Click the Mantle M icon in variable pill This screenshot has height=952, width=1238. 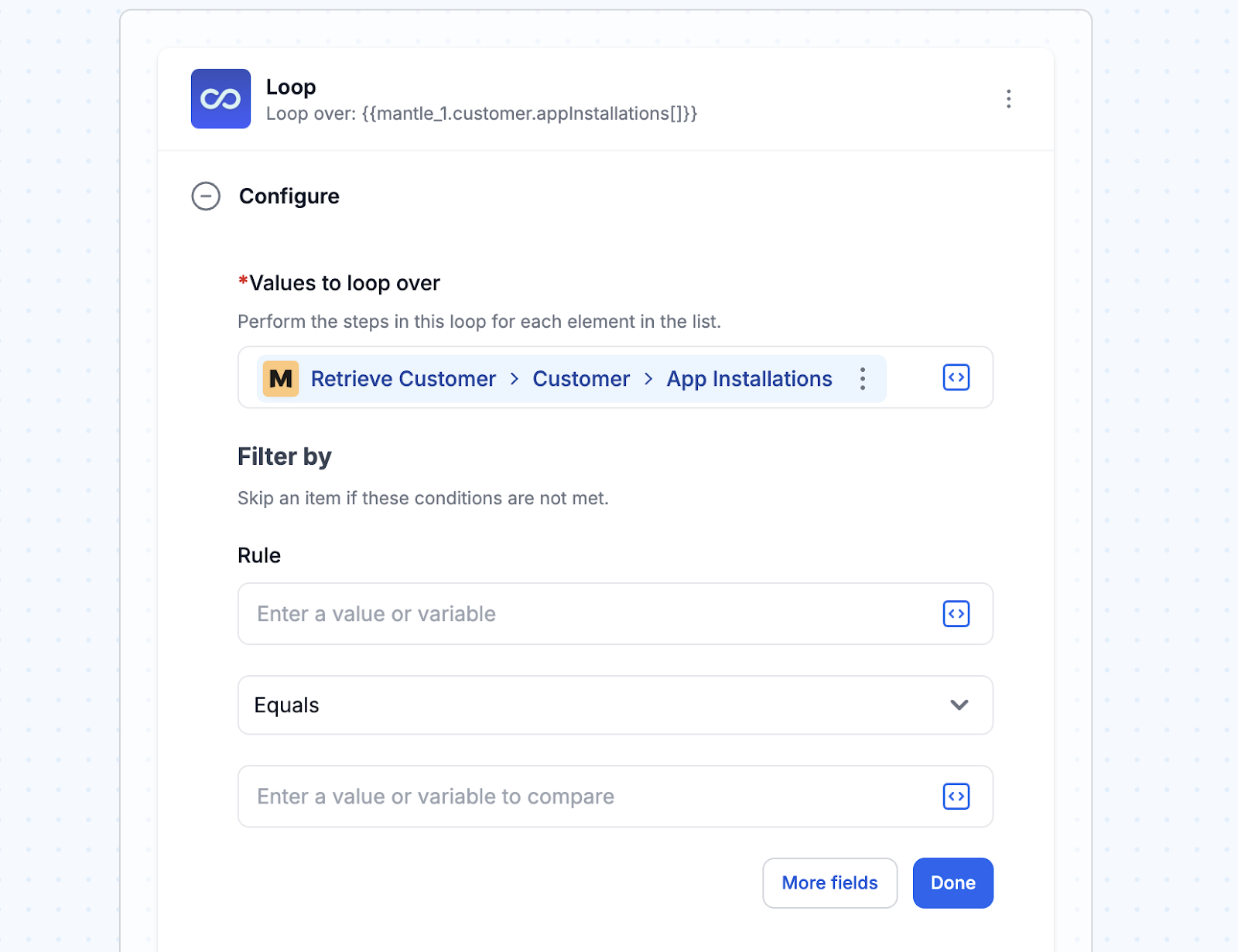tap(281, 379)
